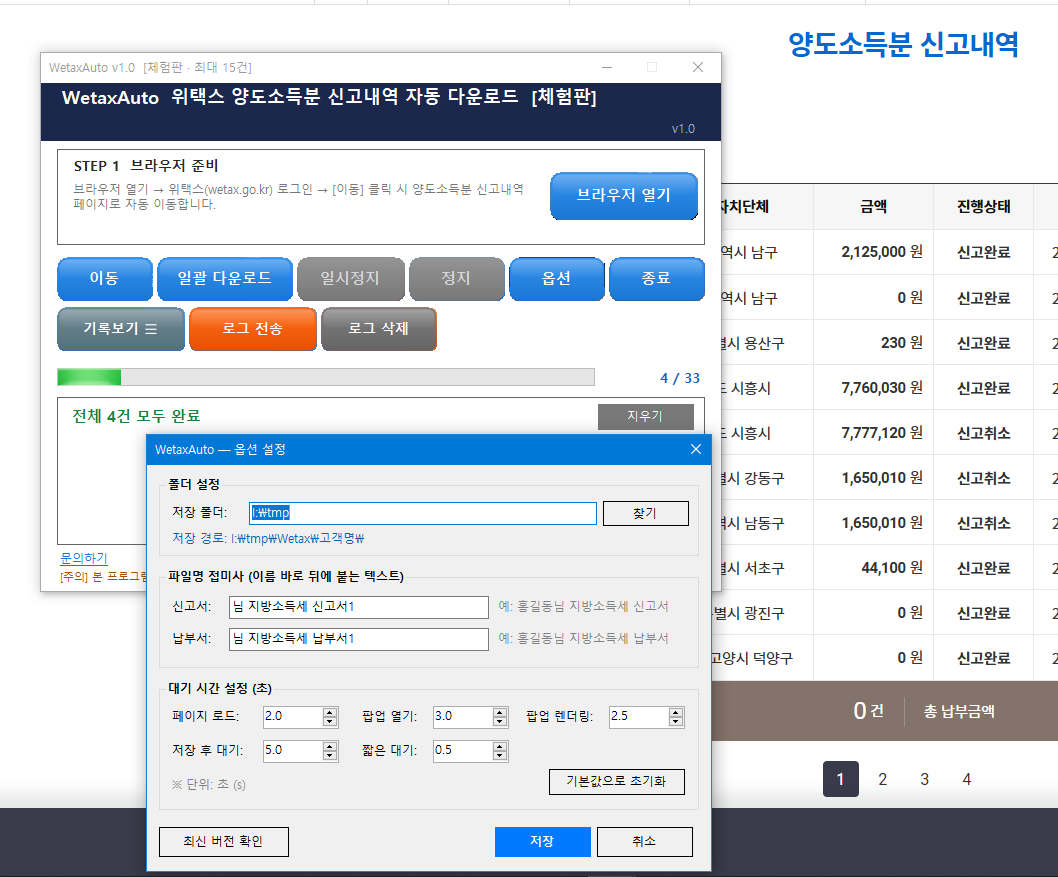This screenshot has height=877, width=1058.
Task: Decrease 페이지 로드 with down arrow
Action: point(330,722)
